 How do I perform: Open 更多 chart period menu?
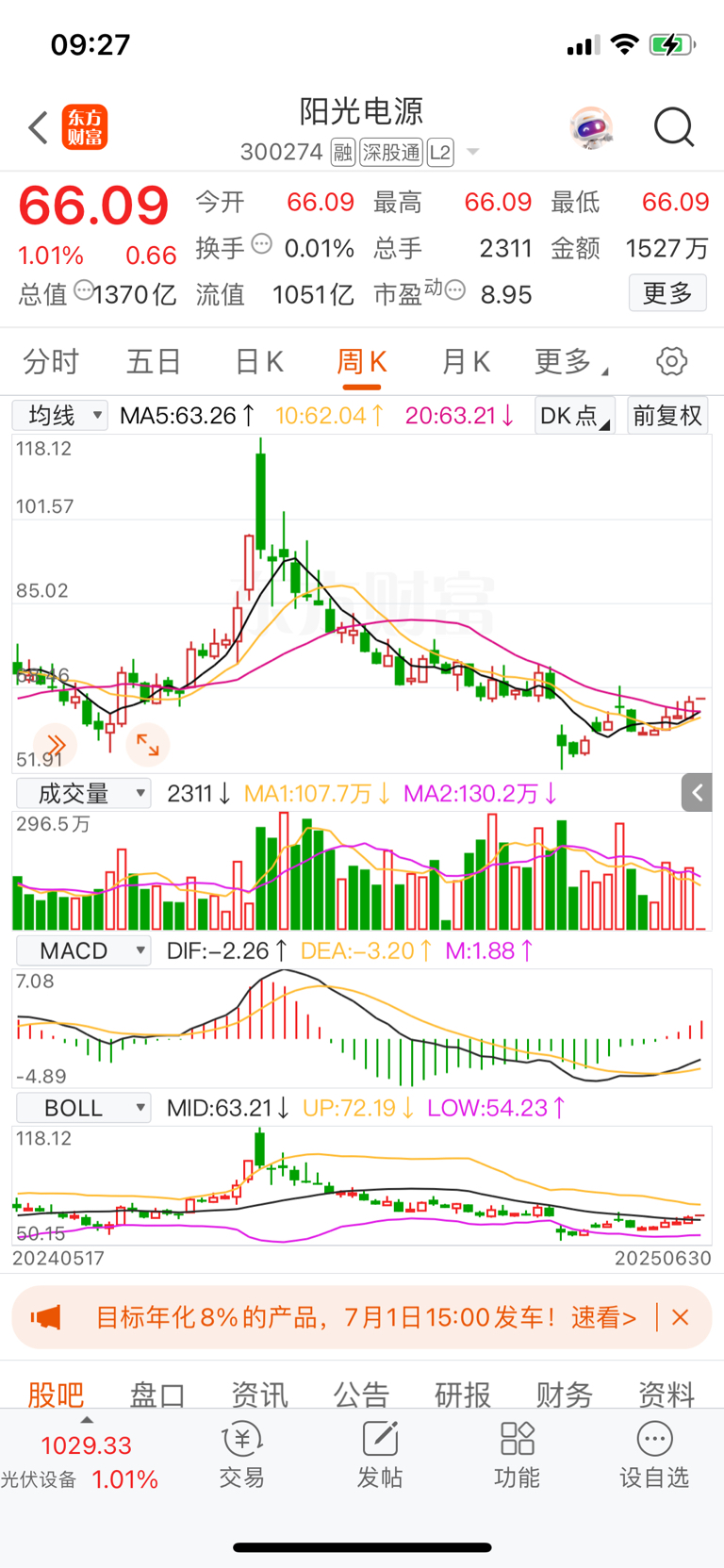[x=571, y=361]
